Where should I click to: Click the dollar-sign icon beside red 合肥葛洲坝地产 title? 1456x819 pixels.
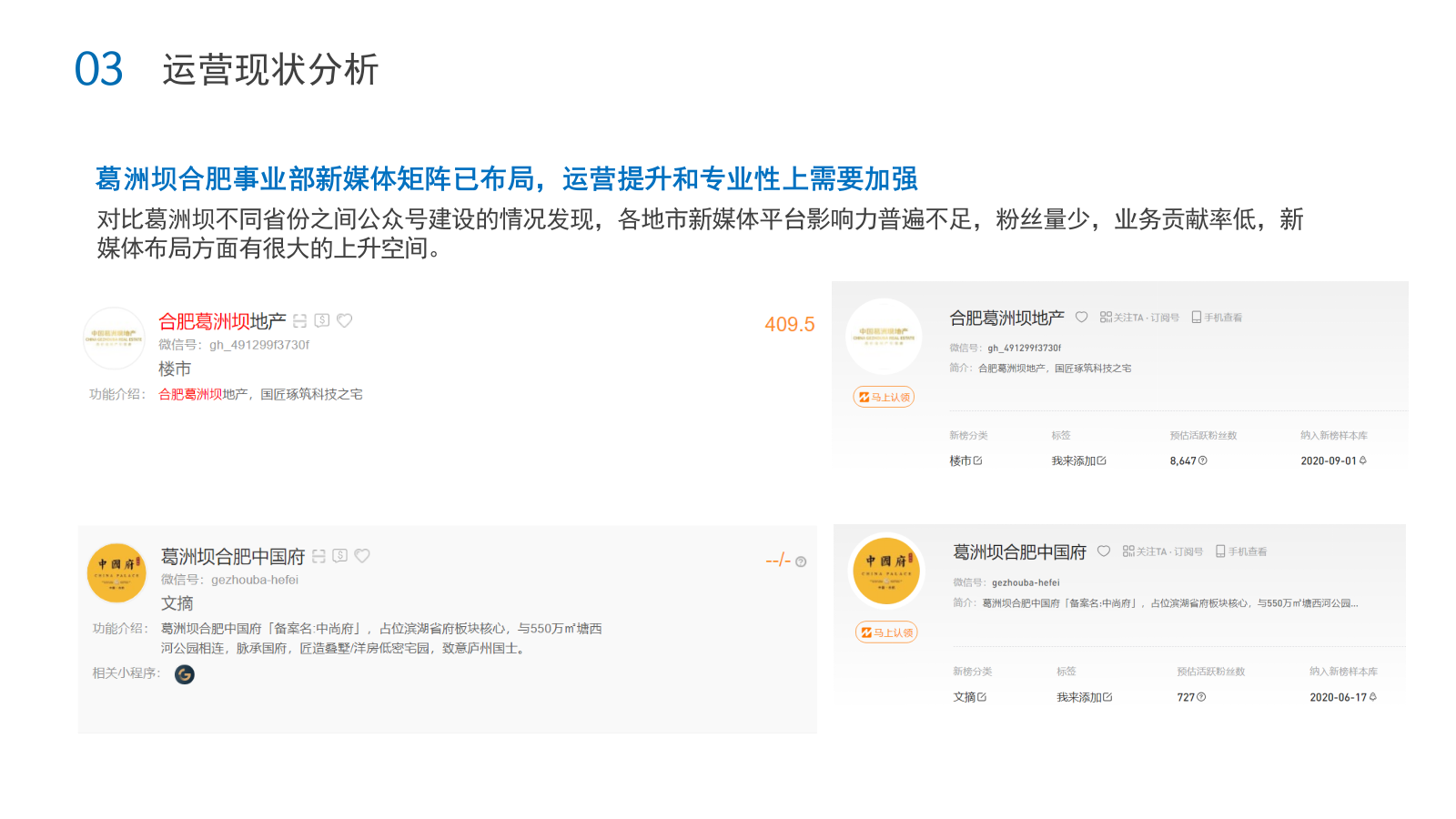coord(322,320)
